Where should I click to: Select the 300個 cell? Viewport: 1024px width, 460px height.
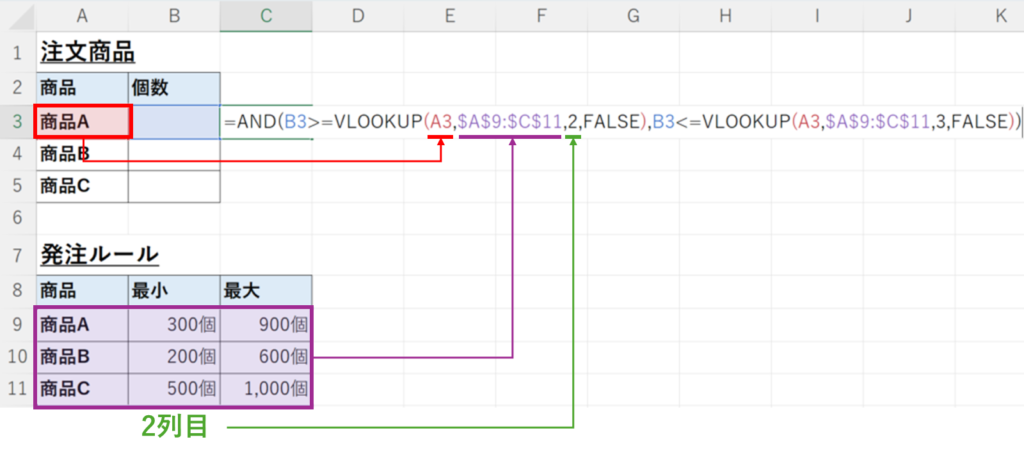pos(174,324)
